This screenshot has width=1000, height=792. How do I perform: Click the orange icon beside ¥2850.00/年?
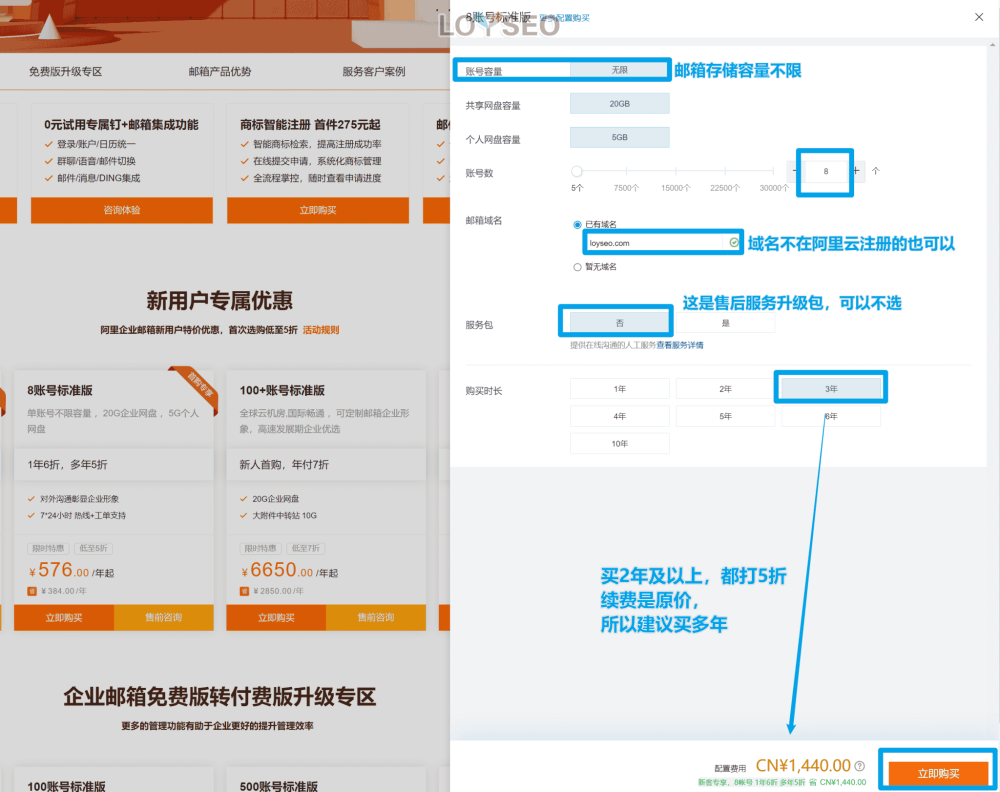[x=244, y=591]
